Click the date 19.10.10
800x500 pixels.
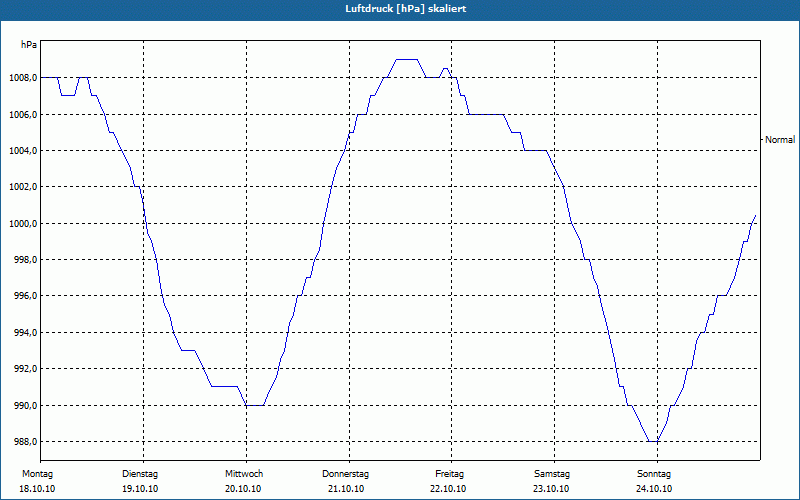[x=140, y=489]
